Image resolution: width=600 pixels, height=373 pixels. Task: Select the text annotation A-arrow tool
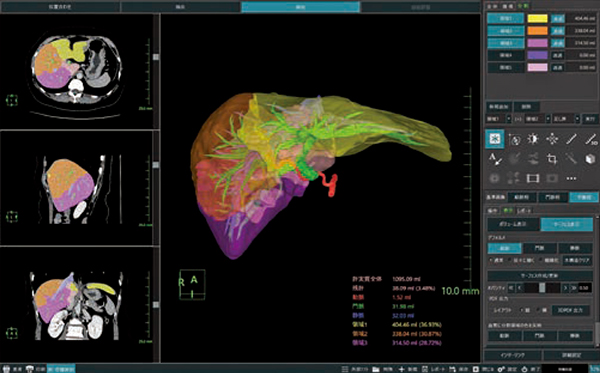pyautogui.click(x=495, y=158)
